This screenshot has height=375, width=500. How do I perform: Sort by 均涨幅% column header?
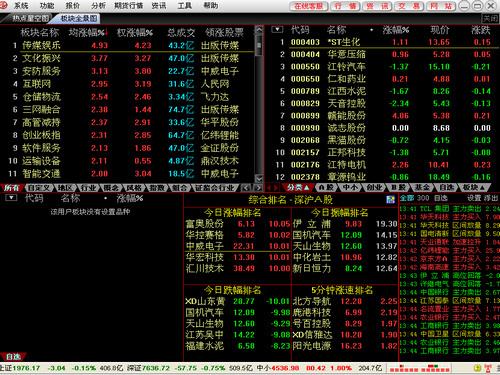tap(89, 33)
